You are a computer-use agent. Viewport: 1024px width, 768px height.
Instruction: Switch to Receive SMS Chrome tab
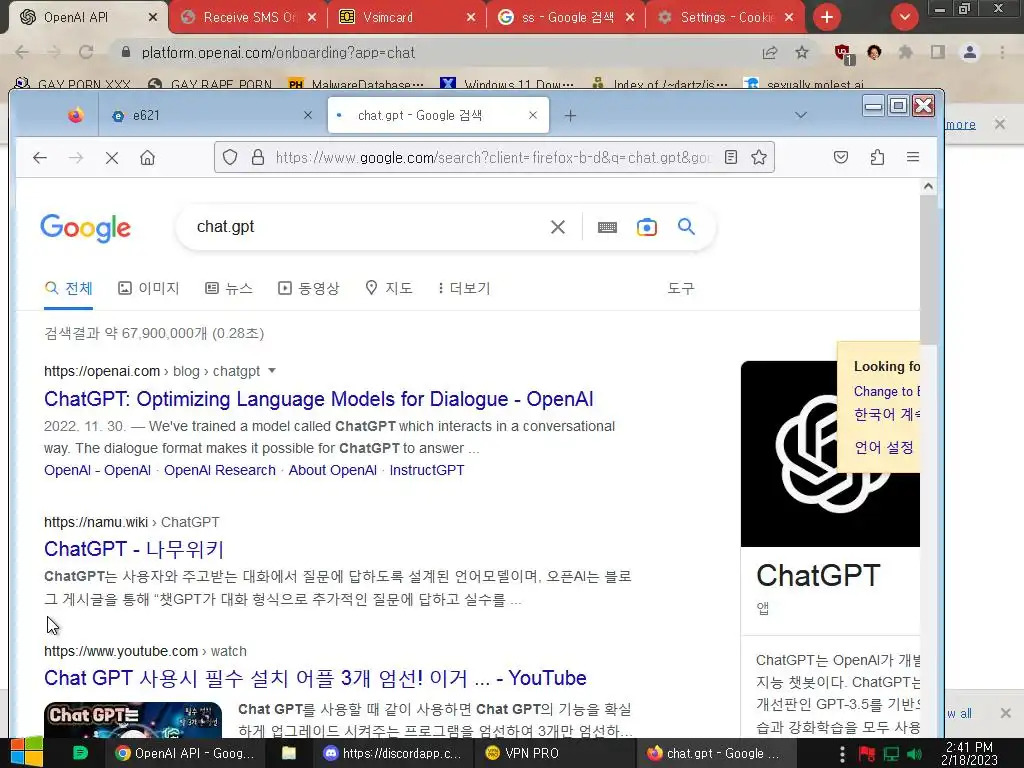[248, 18]
